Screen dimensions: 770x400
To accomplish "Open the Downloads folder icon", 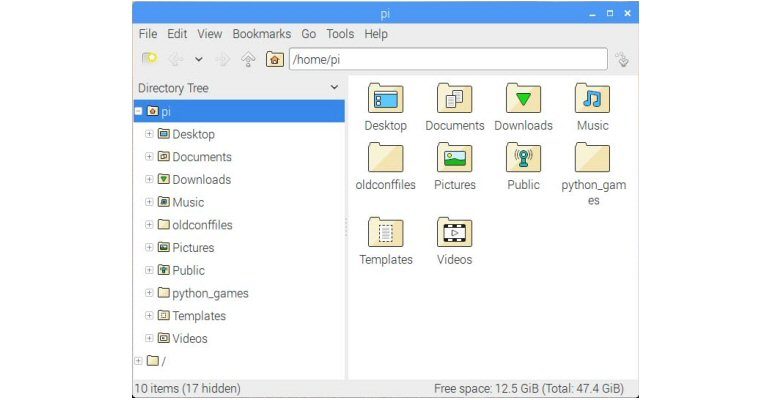I will (523, 99).
